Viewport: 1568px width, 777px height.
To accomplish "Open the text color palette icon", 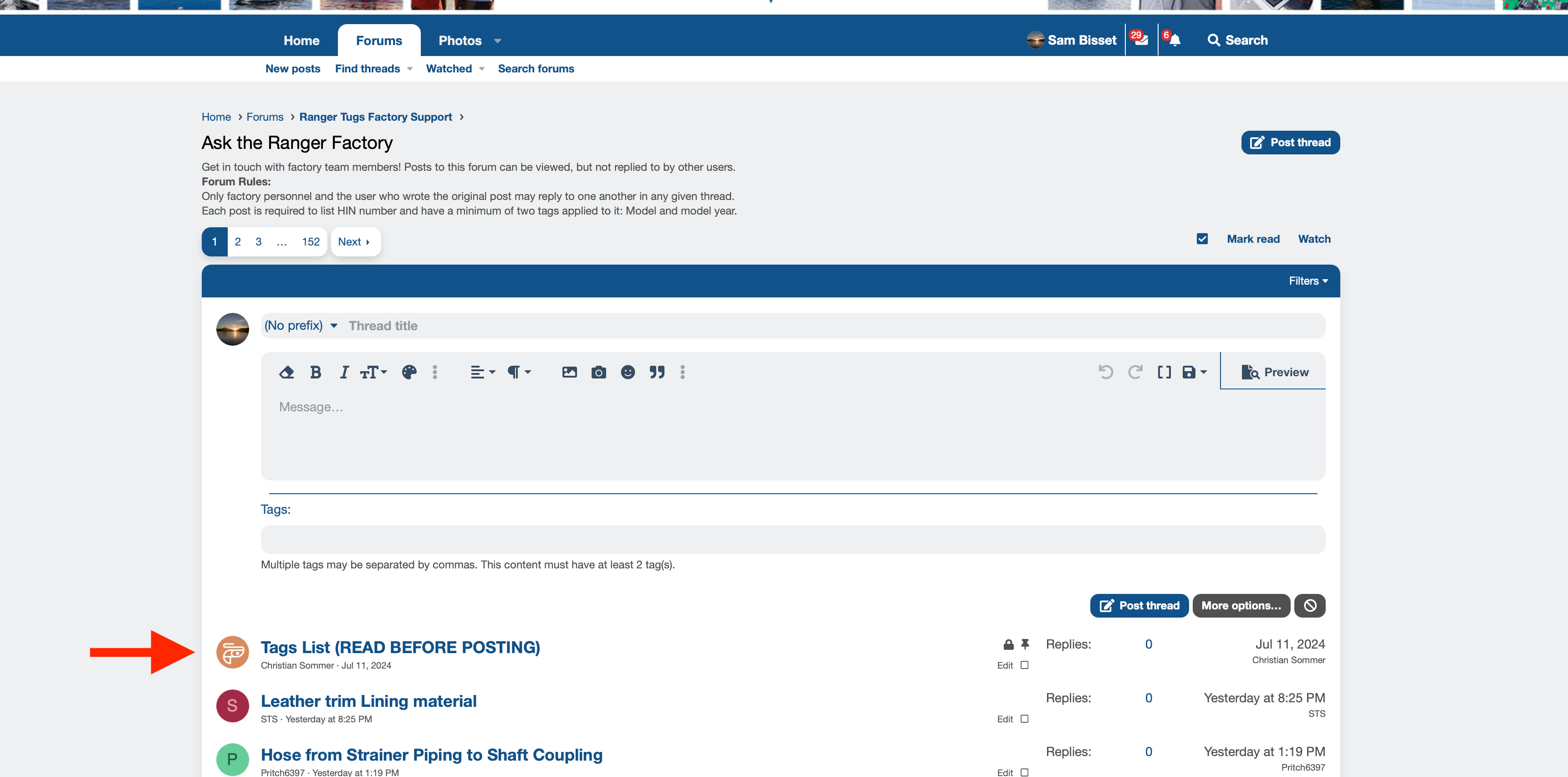I will pyautogui.click(x=409, y=372).
